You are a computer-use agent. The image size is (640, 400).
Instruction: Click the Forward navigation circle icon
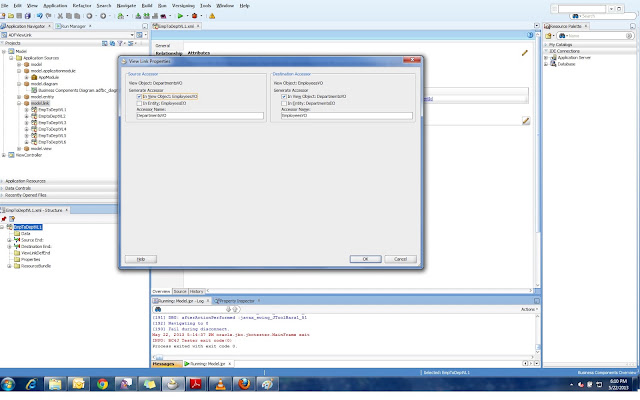point(103,16)
